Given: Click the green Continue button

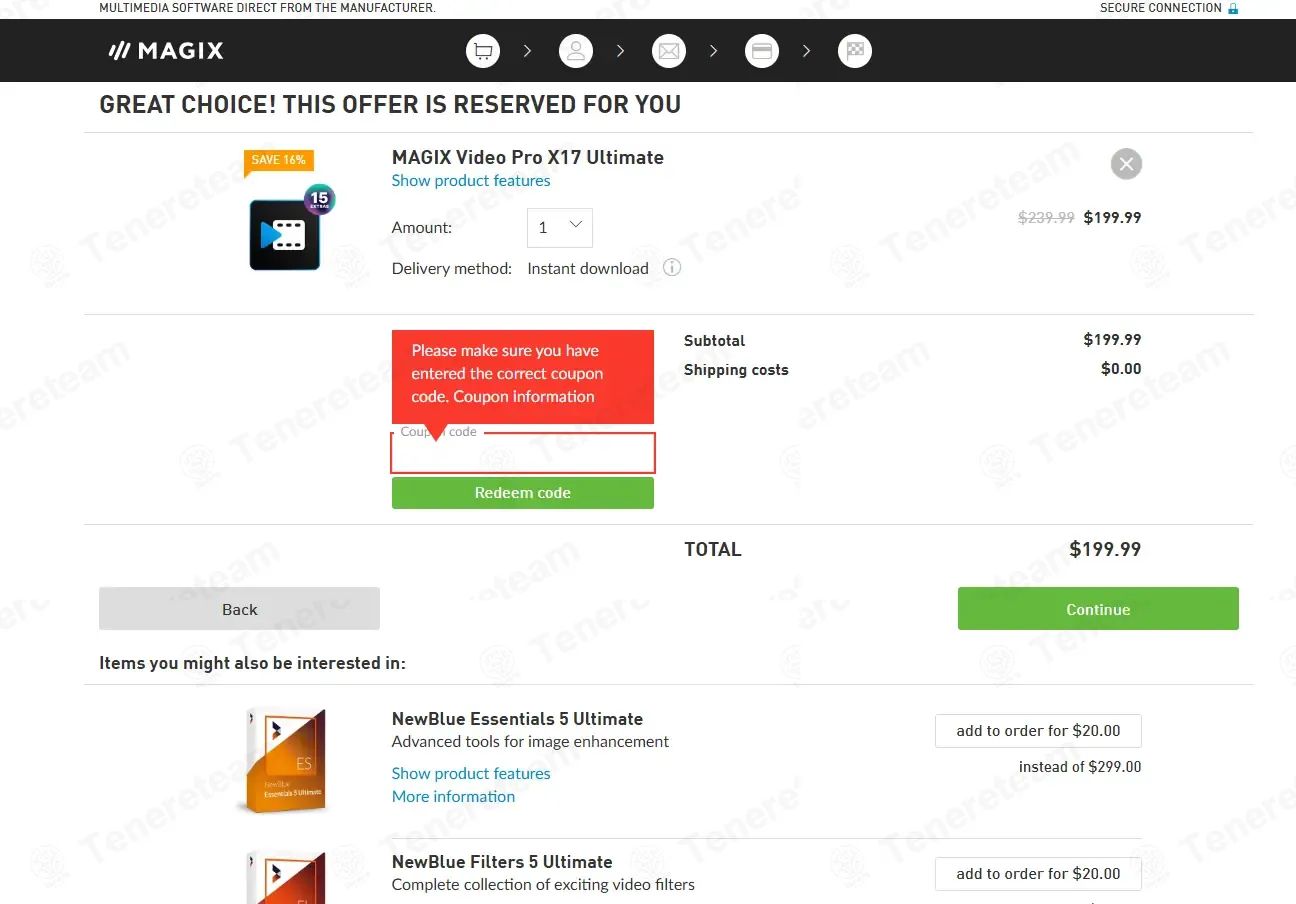Looking at the screenshot, I should [x=1098, y=609].
